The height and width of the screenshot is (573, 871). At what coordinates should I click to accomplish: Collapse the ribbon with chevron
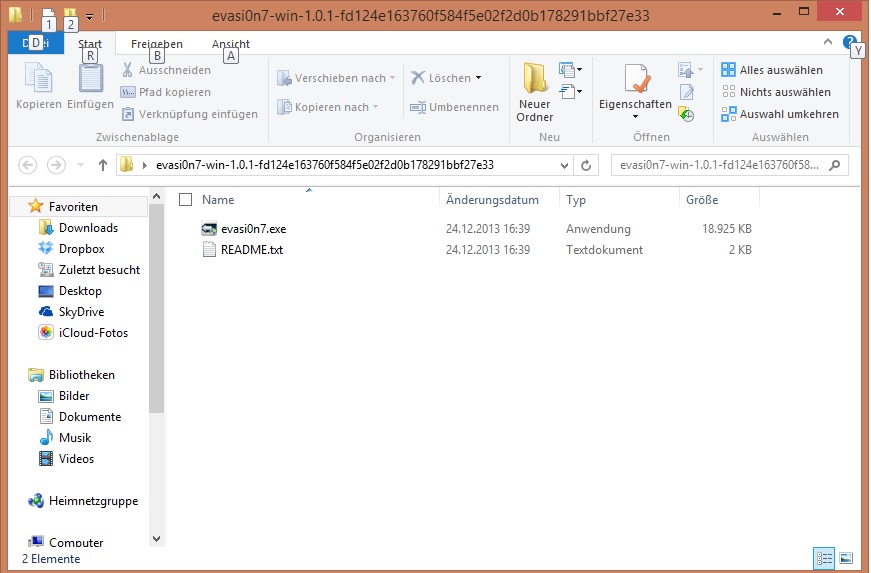(828, 42)
